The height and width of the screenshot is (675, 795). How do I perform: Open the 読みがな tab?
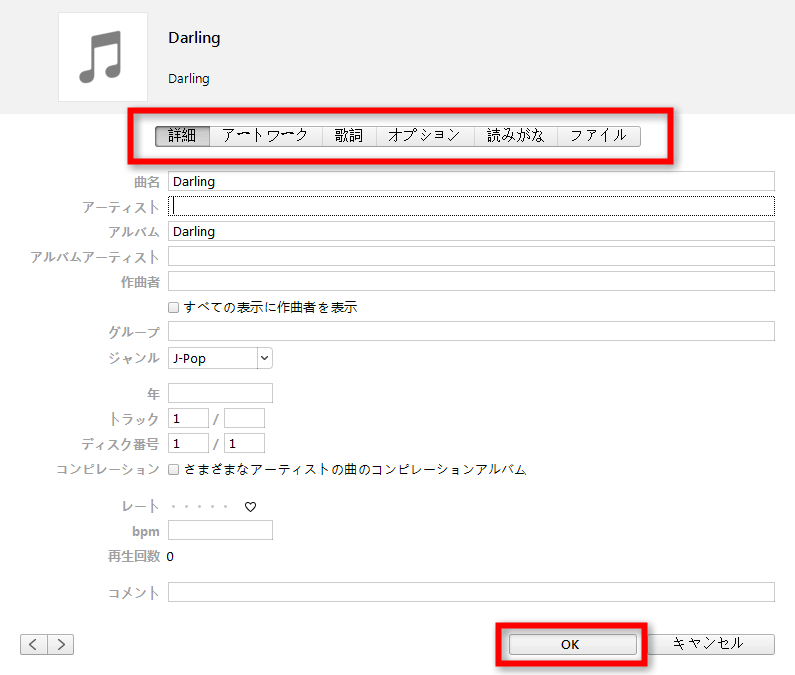coord(516,136)
